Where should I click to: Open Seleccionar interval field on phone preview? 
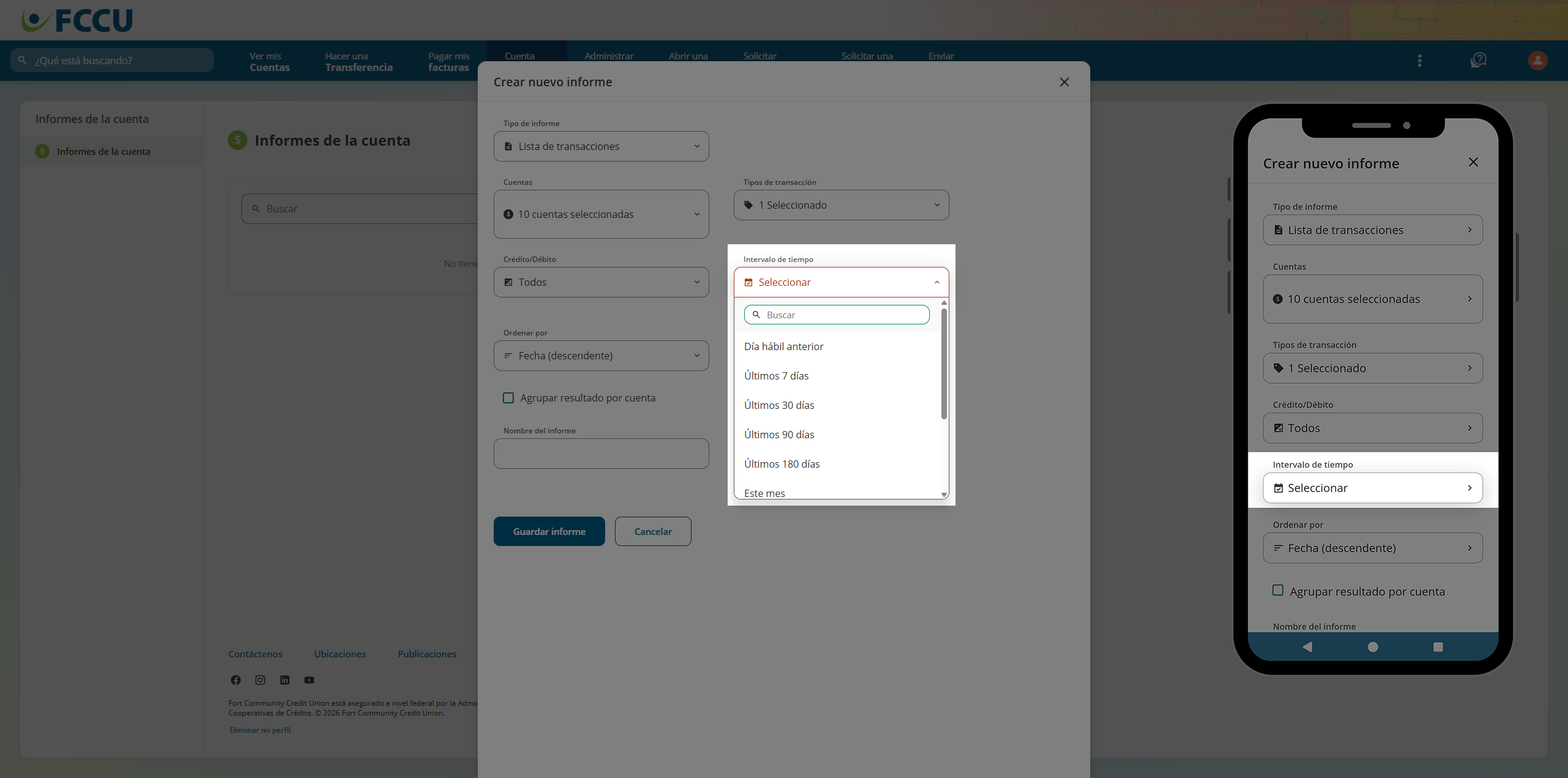(x=1373, y=488)
